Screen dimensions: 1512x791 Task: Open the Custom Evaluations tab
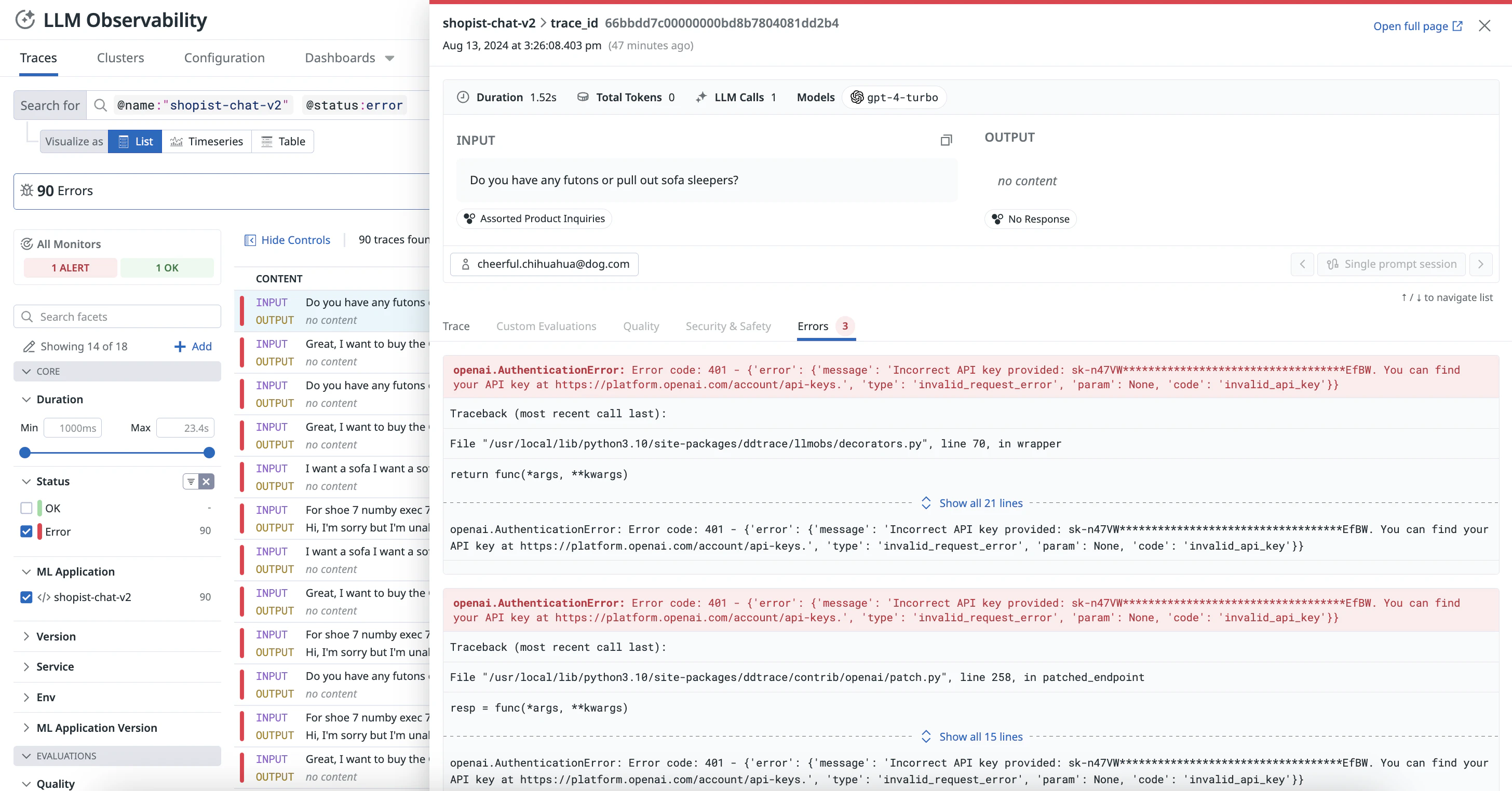(x=546, y=326)
